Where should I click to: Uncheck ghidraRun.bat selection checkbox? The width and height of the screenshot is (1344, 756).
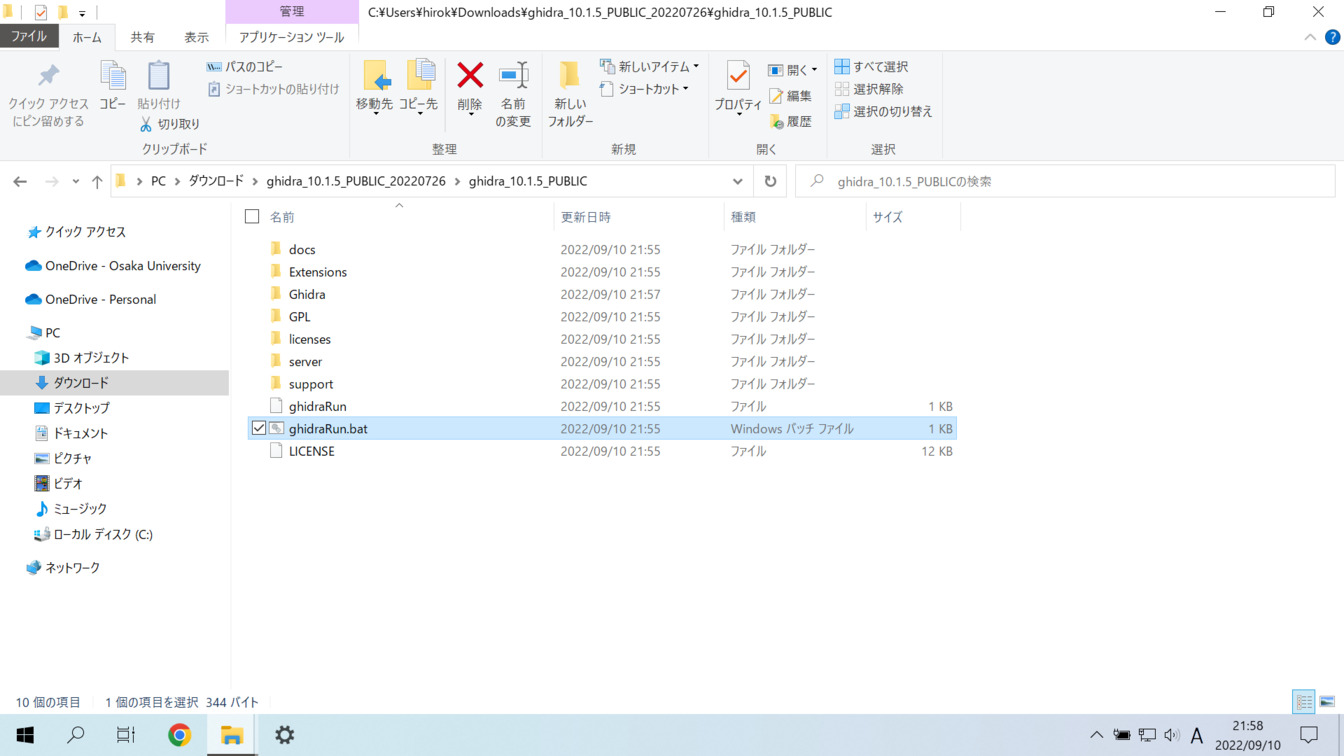(x=259, y=428)
